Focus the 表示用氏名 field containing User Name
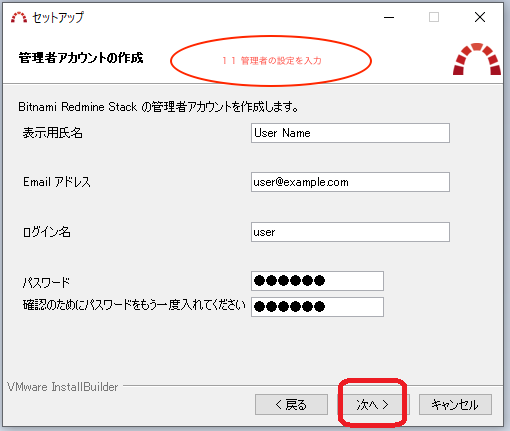This screenshot has width=510, height=431. 350,133
